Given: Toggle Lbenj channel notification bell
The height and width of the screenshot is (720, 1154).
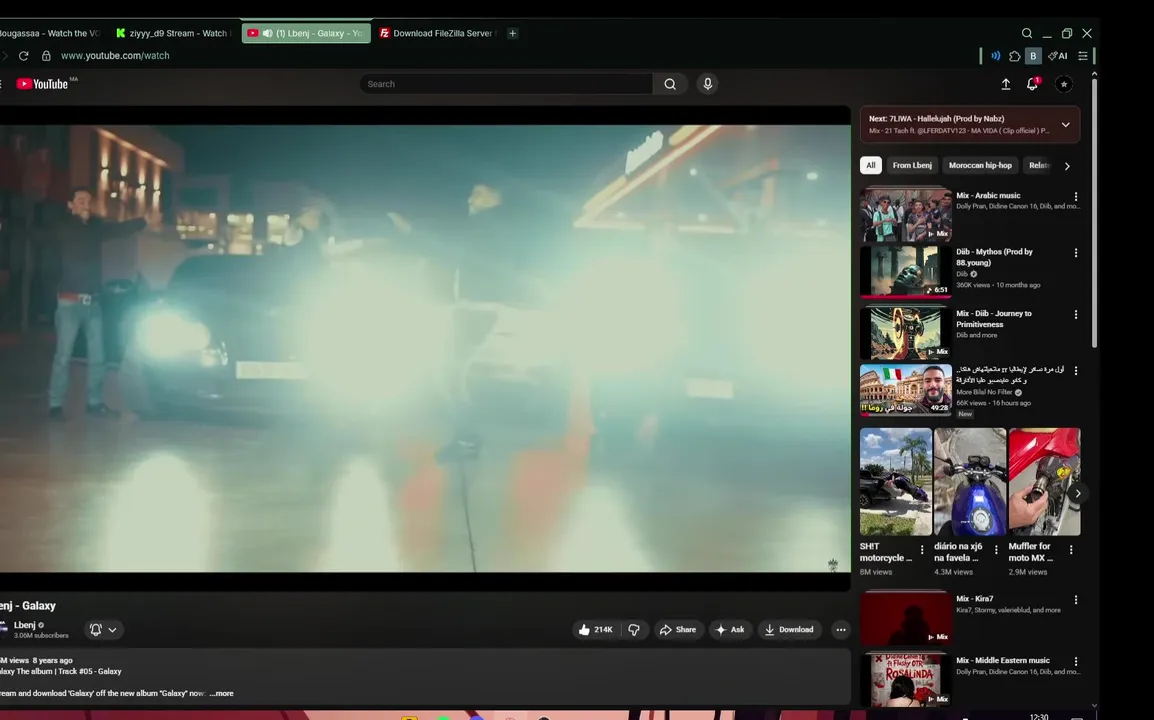Looking at the screenshot, I should point(96,629).
